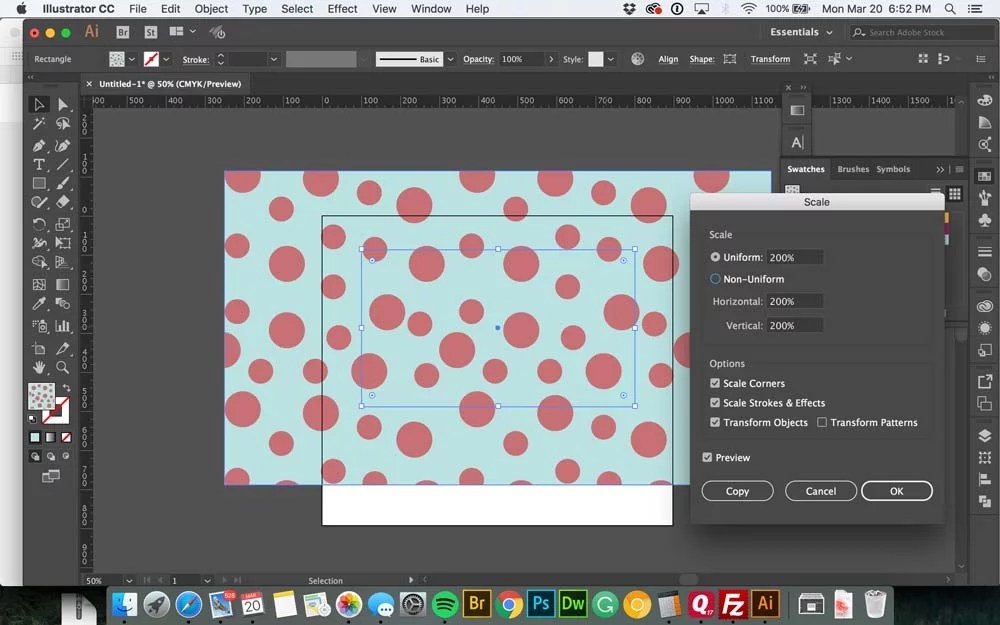This screenshot has width=1000, height=625.
Task: Pick the Eyedropper tool
Action: point(40,302)
